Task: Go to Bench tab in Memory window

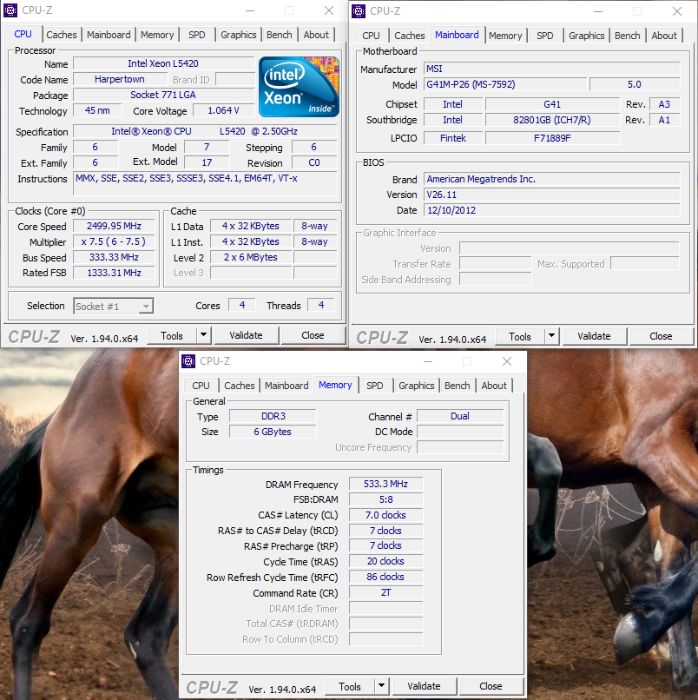Action: click(457, 386)
